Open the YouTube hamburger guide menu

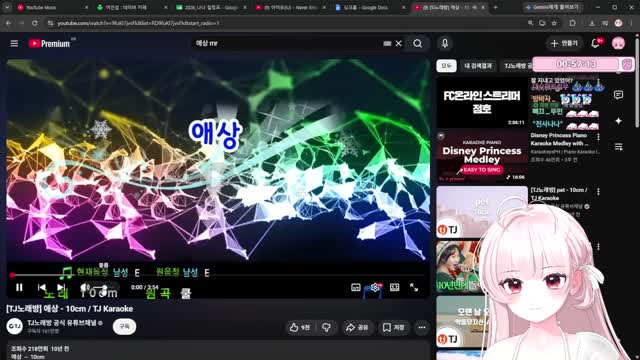(x=14, y=43)
